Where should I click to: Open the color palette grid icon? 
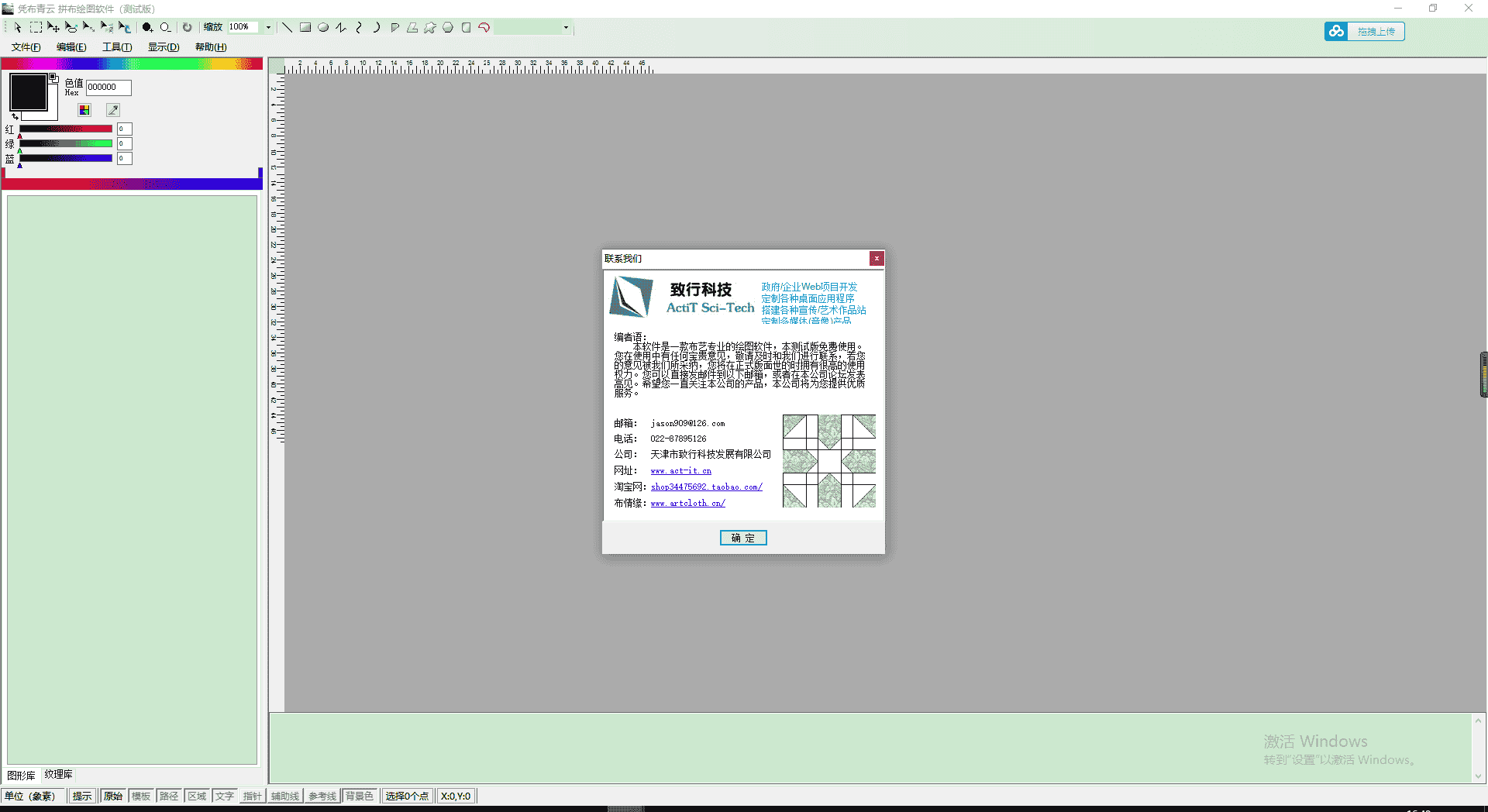pyautogui.click(x=84, y=110)
